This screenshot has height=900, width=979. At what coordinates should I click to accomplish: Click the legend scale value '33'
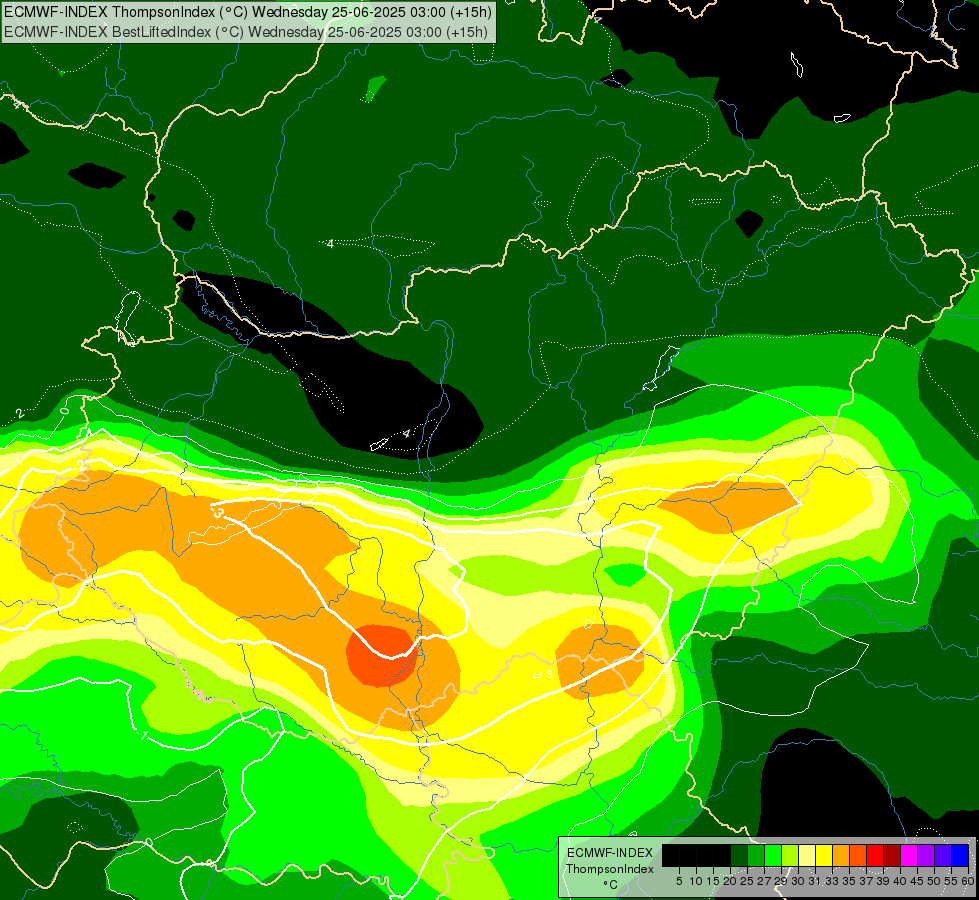coord(832,881)
